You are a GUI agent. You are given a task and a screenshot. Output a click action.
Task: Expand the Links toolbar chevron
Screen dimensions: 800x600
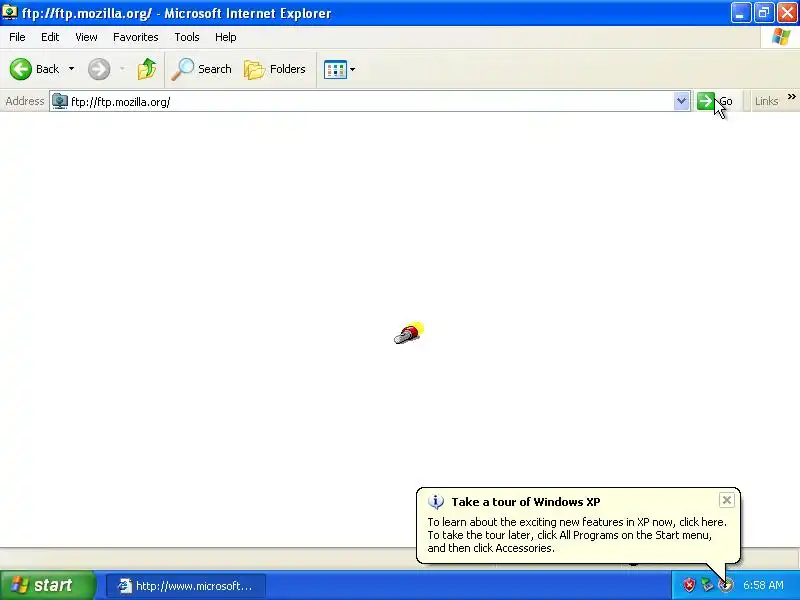pyautogui.click(x=791, y=97)
